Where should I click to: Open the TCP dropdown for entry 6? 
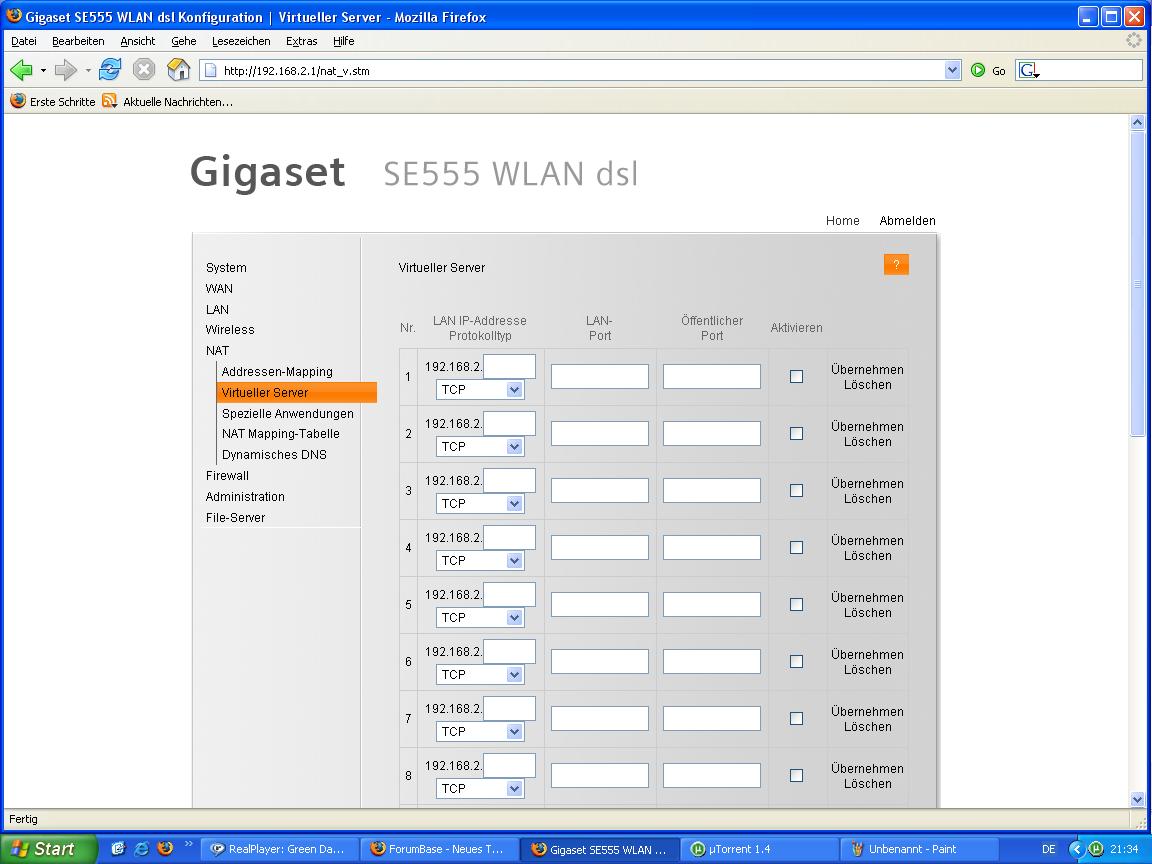tap(480, 674)
